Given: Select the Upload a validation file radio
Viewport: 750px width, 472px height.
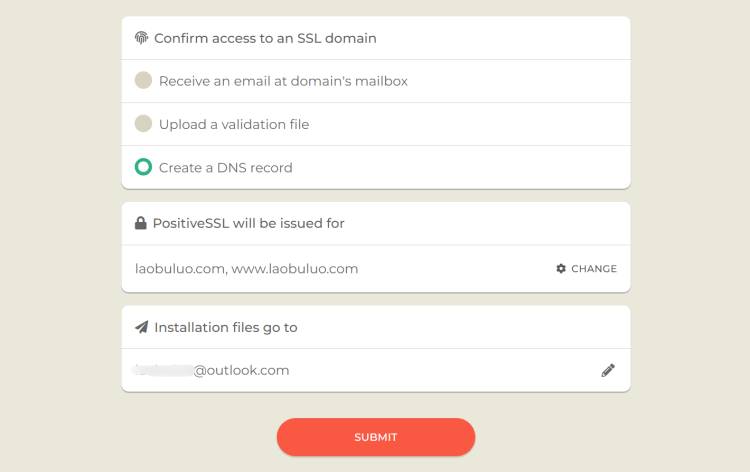Looking at the screenshot, I should tap(143, 123).
